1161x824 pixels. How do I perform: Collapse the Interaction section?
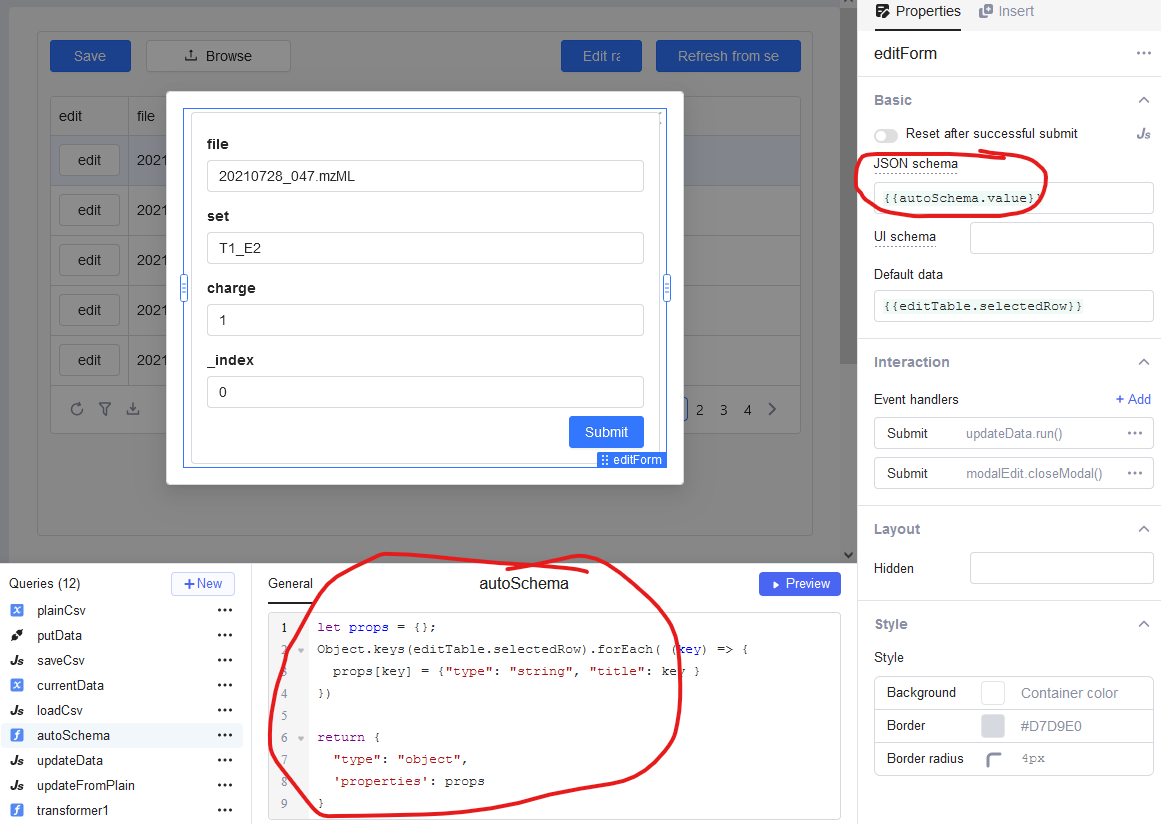pyautogui.click(x=1145, y=362)
